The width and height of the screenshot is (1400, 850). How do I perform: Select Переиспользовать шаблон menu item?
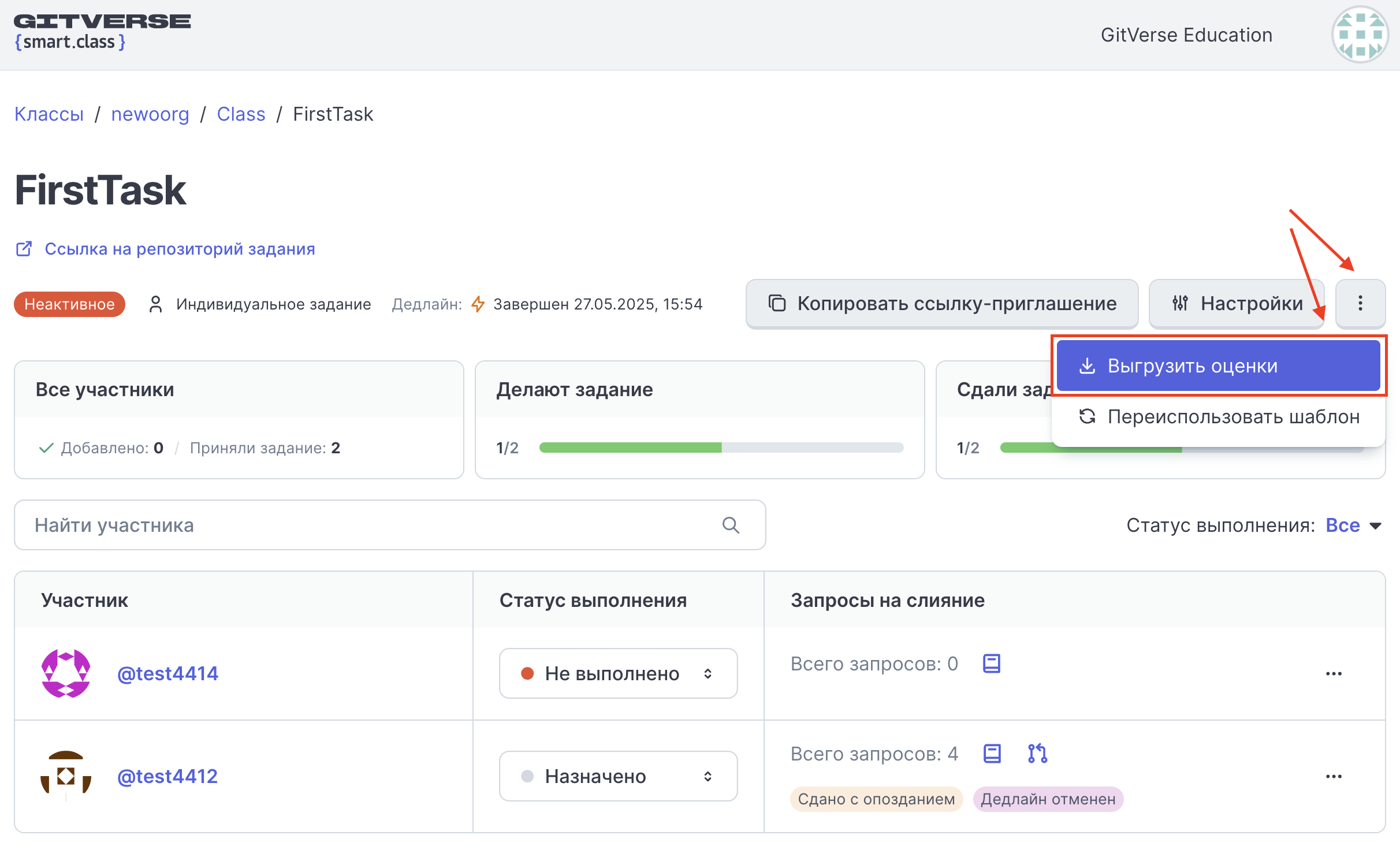[1218, 416]
